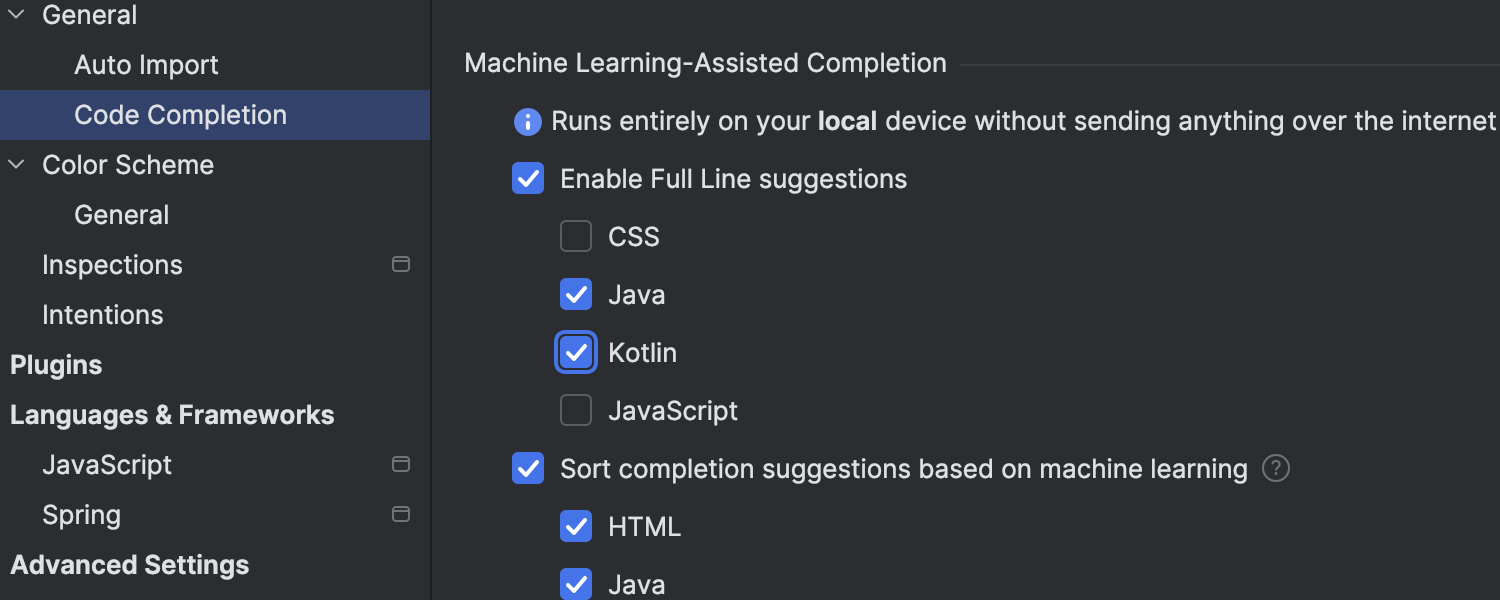The width and height of the screenshot is (1500, 600).
Task: Disable Enable Full Line suggestions checkbox
Action: tap(528, 179)
